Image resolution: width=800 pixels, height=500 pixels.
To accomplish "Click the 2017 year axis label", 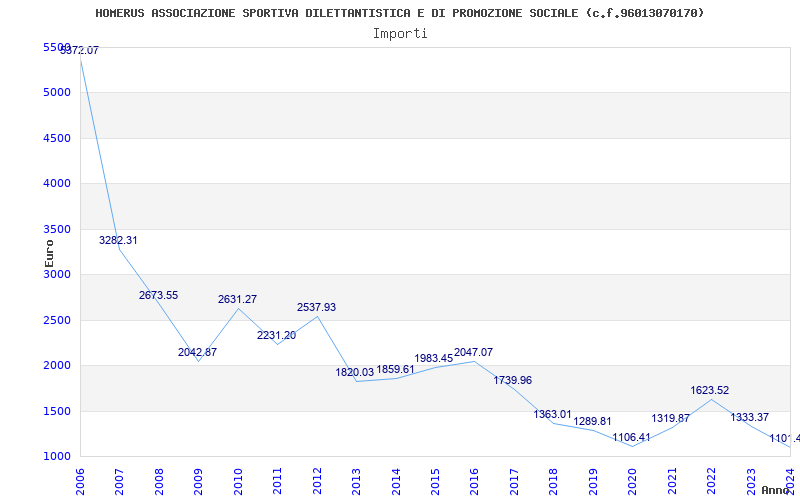I will click(514, 482).
